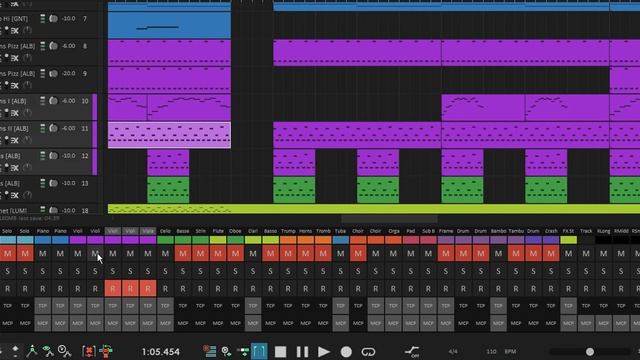The width and height of the screenshot is (640, 360).
Task: Toggle the blue highlighted bracket toolbar button
Action: [x=260, y=351]
